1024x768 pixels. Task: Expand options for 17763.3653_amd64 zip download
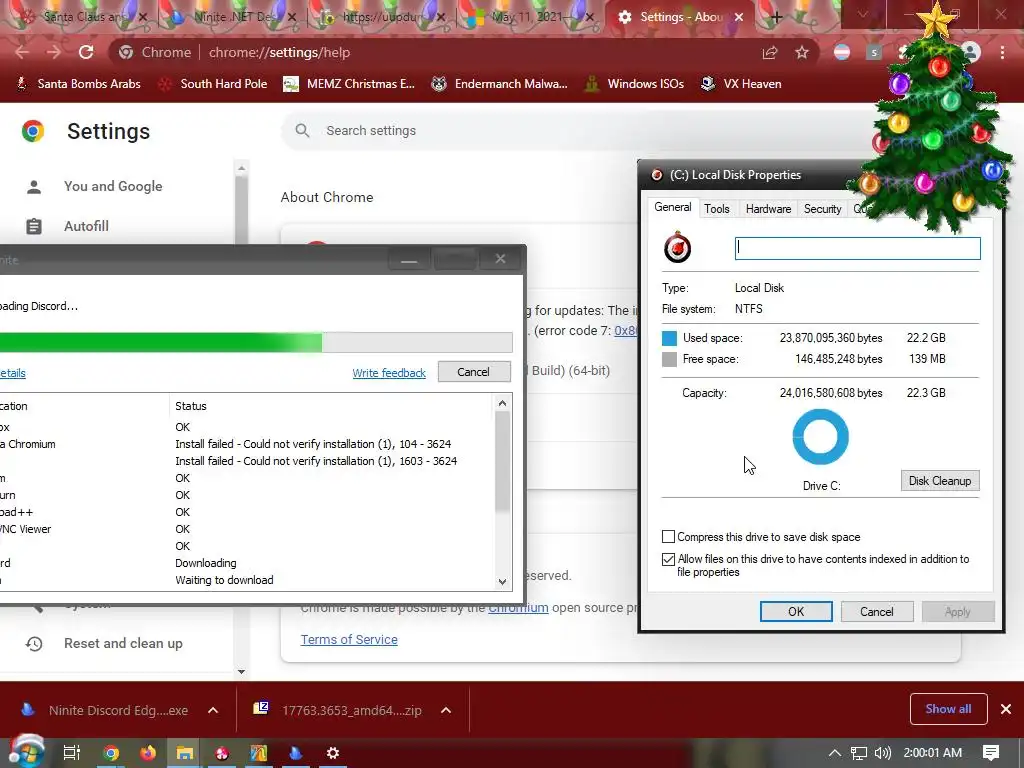(x=446, y=710)
